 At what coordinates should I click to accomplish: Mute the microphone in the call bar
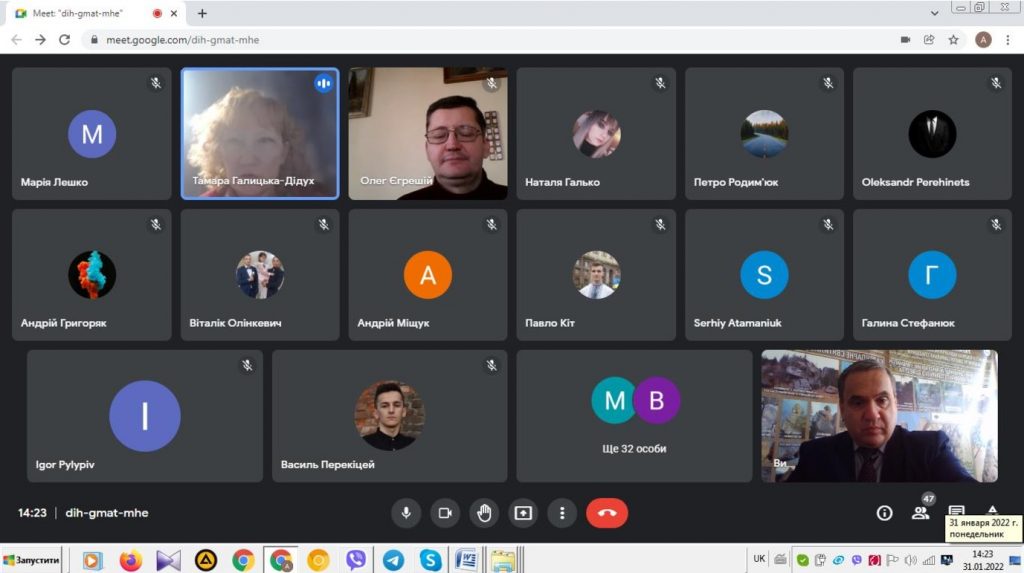(x=406, y=513)
